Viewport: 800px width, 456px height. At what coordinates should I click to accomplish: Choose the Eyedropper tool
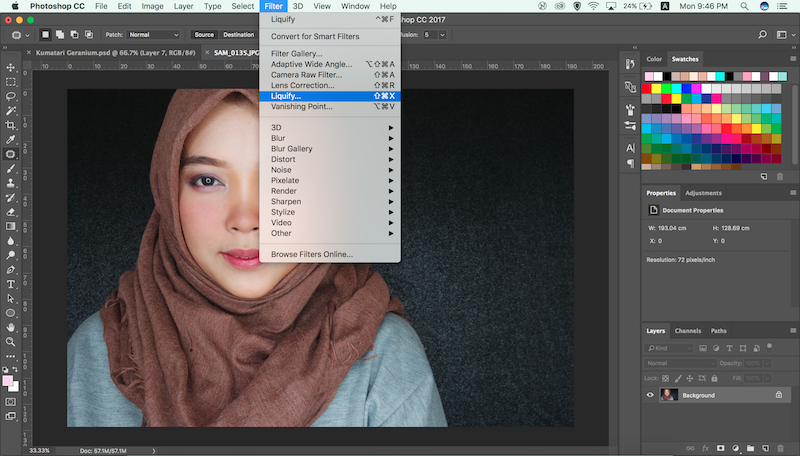coord(11,140)
